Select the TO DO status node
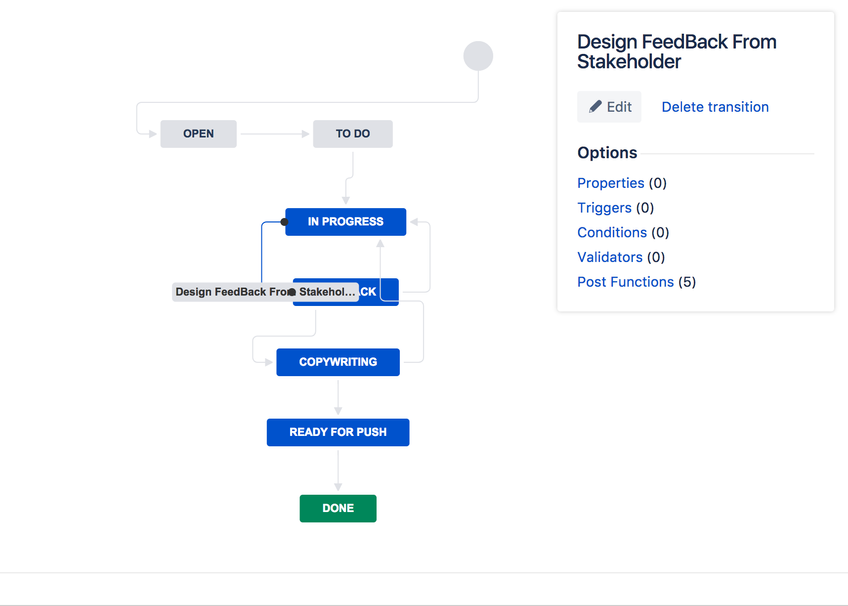 [353, 134]
